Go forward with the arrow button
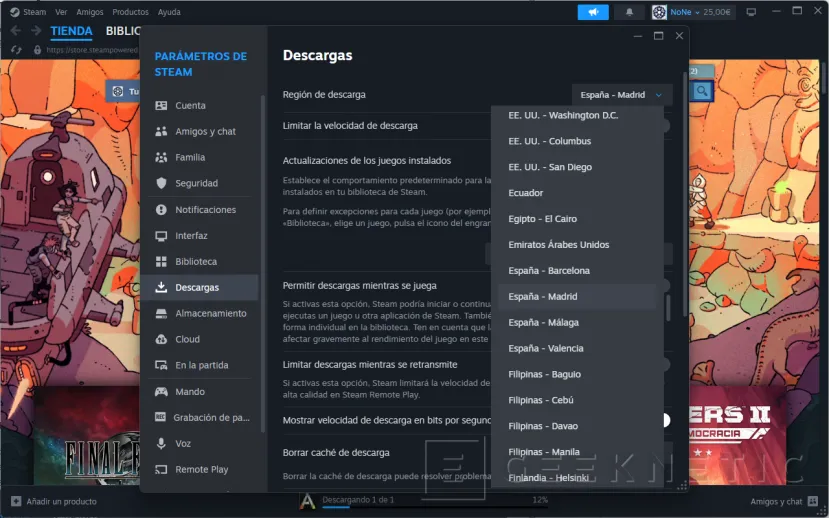 pos(36,31)
